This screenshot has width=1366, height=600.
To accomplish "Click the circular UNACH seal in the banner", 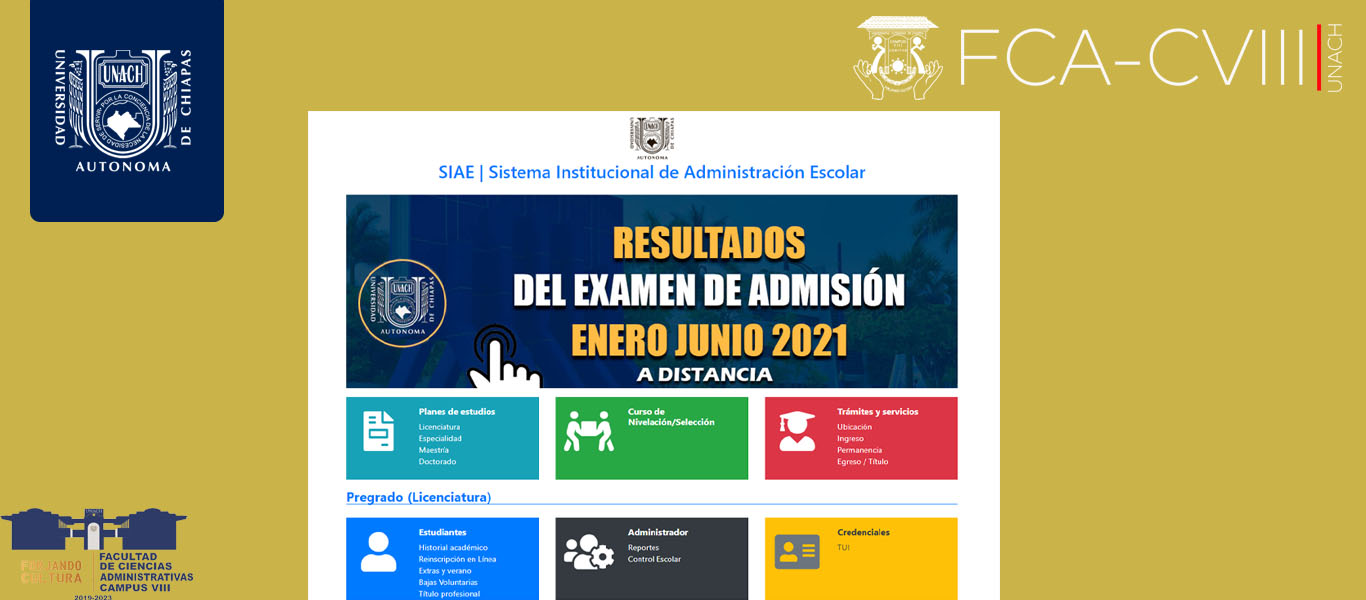I will tap(402, 303).
